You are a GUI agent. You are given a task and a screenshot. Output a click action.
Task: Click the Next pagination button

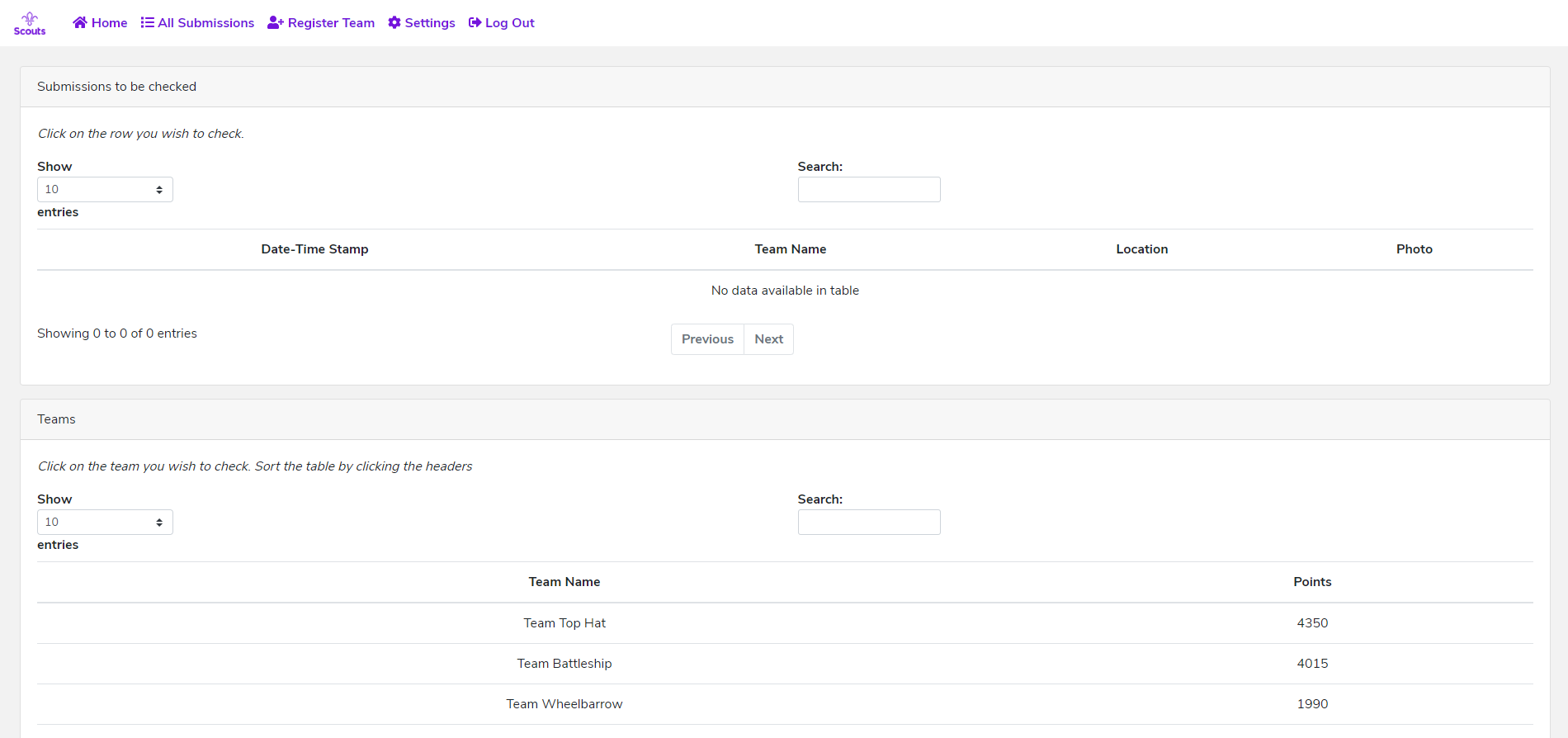click(x=768, y=339)
